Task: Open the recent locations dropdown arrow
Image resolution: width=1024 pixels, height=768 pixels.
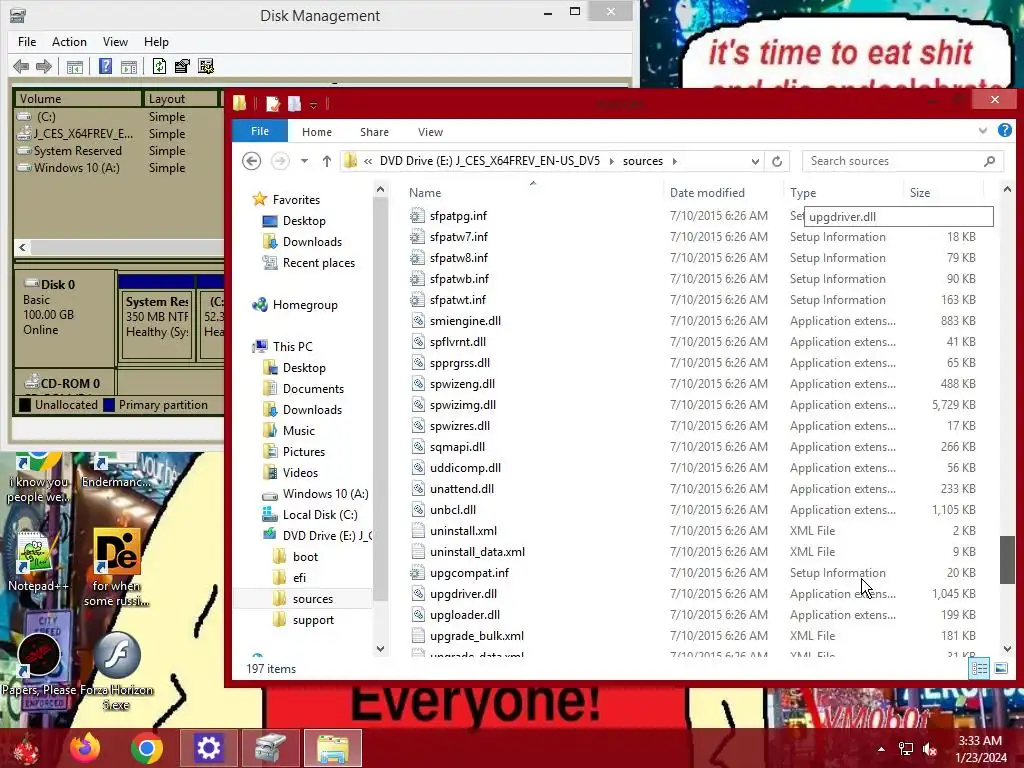Action: coord(304,161)
